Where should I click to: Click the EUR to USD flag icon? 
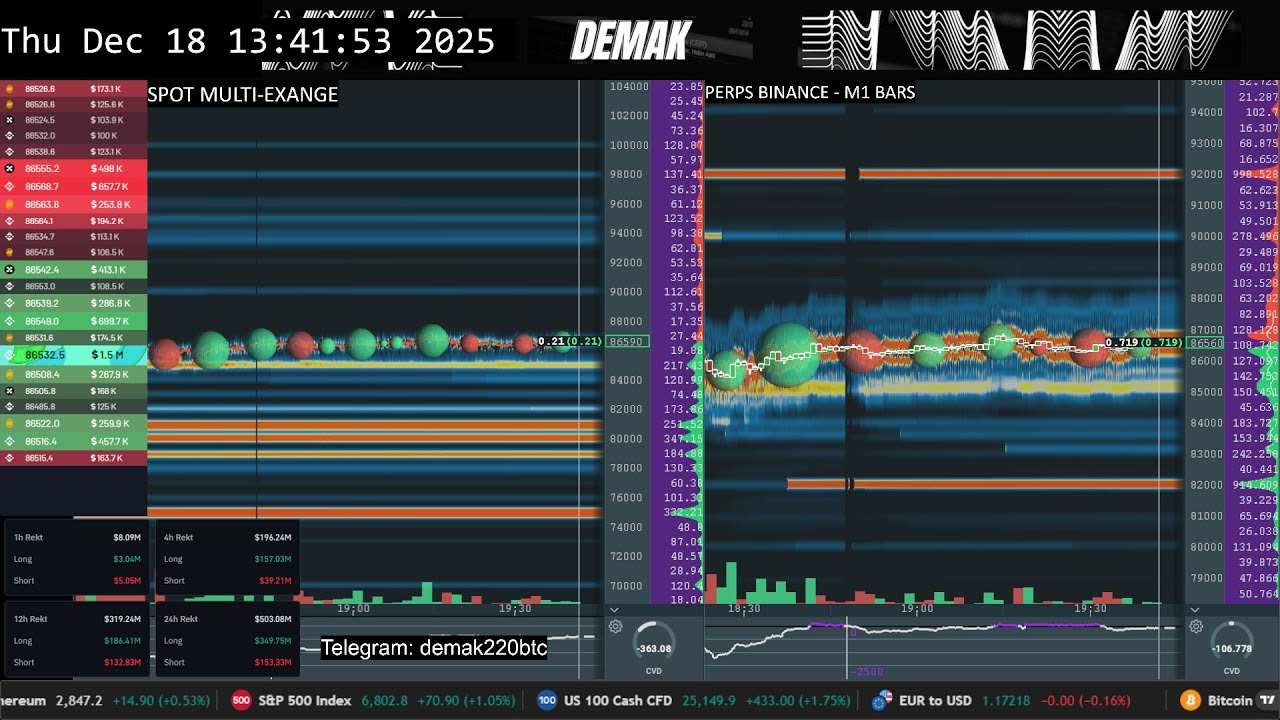(x=883, y=700)
